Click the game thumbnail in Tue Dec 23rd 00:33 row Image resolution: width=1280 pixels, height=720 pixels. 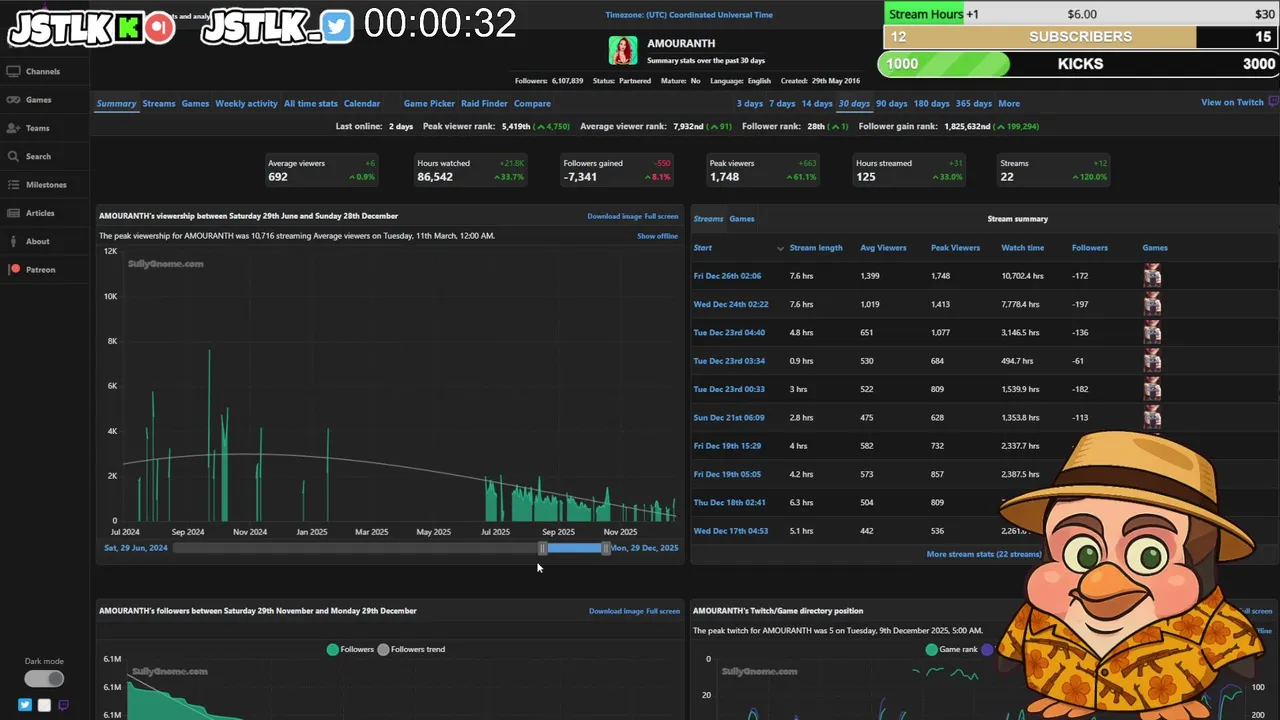[1152, 389]
